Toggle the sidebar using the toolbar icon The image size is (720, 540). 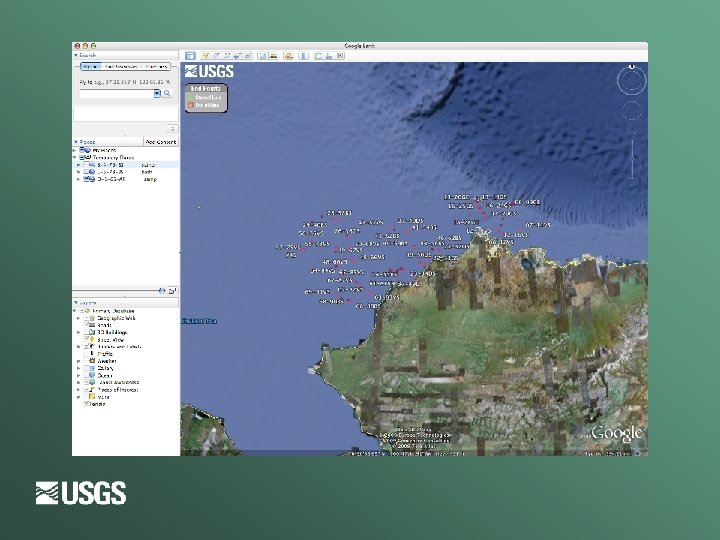pyautogui.click(x=189, y=55)
